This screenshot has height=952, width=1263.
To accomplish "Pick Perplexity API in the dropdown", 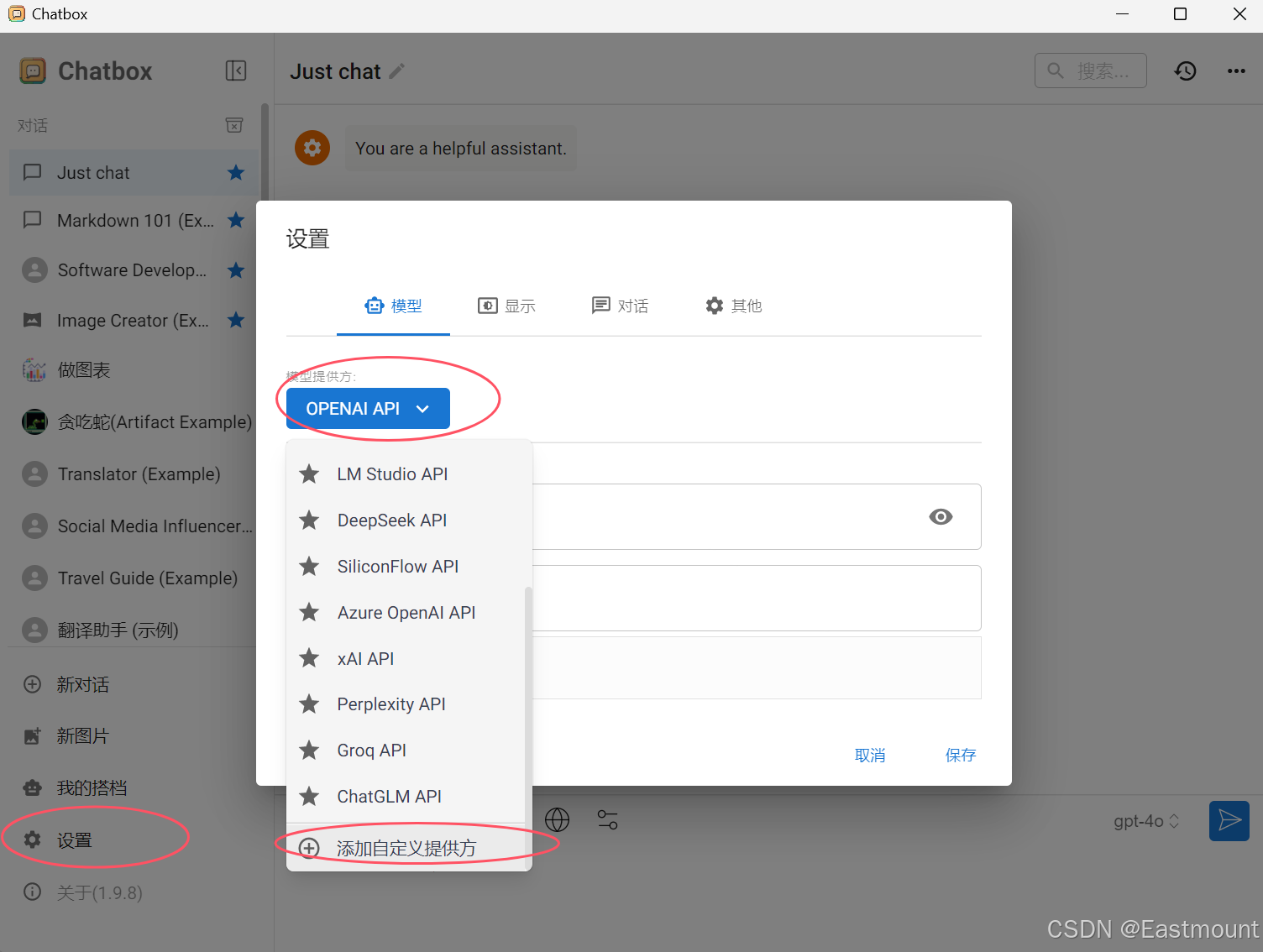I will click(405, 704).
